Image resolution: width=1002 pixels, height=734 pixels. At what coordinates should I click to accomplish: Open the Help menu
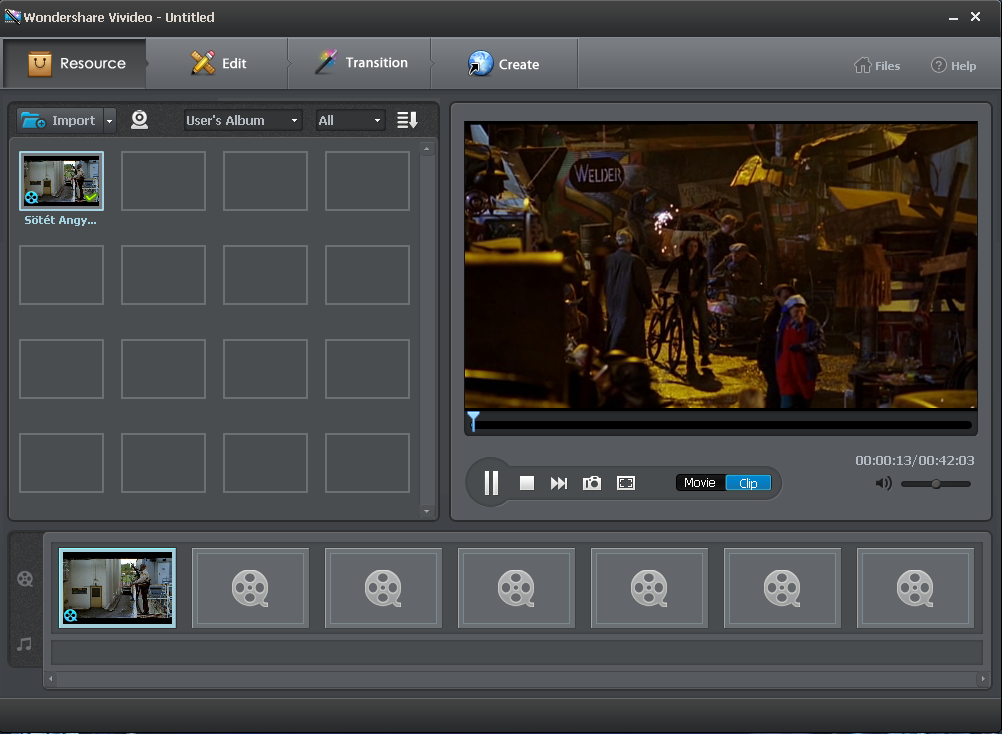(x=953, y=66)
